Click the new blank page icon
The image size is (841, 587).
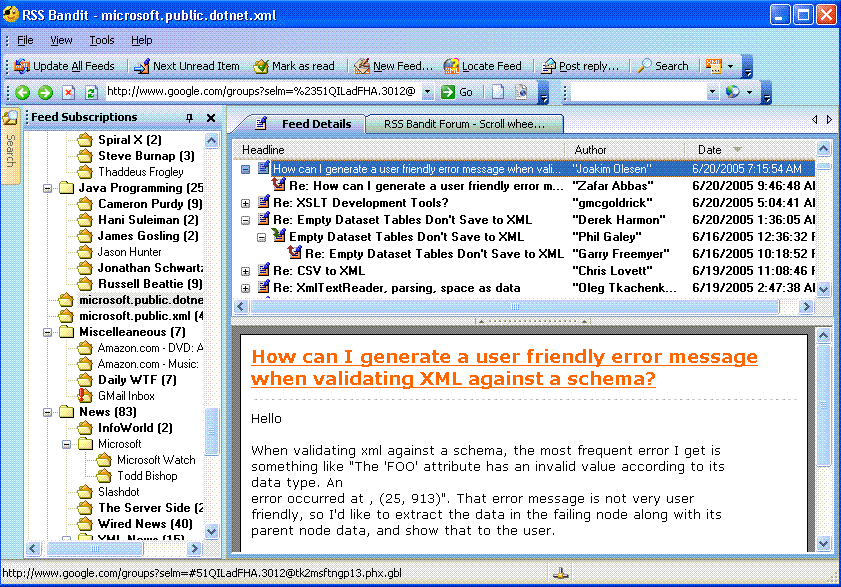coord(498,92)
